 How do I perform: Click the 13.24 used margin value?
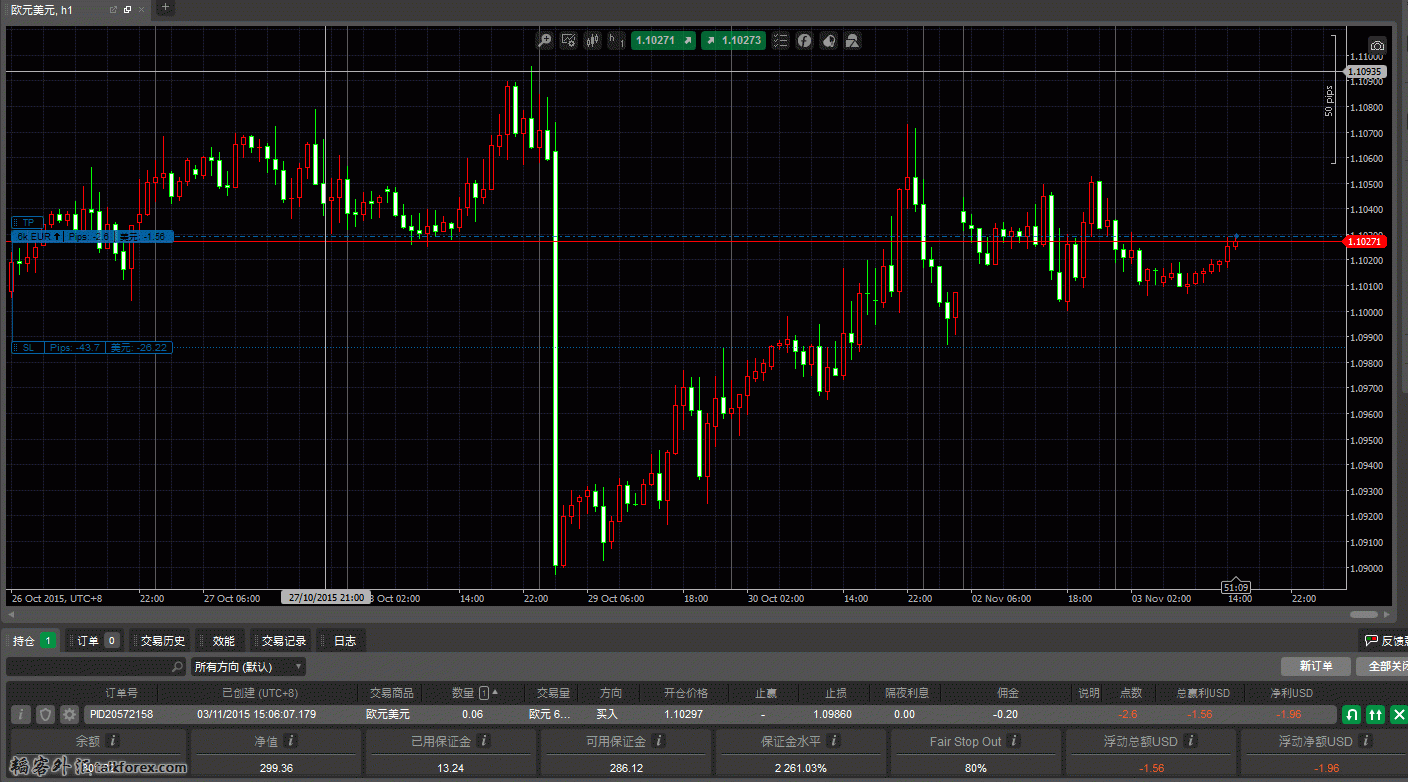click(x=451, y=768)
